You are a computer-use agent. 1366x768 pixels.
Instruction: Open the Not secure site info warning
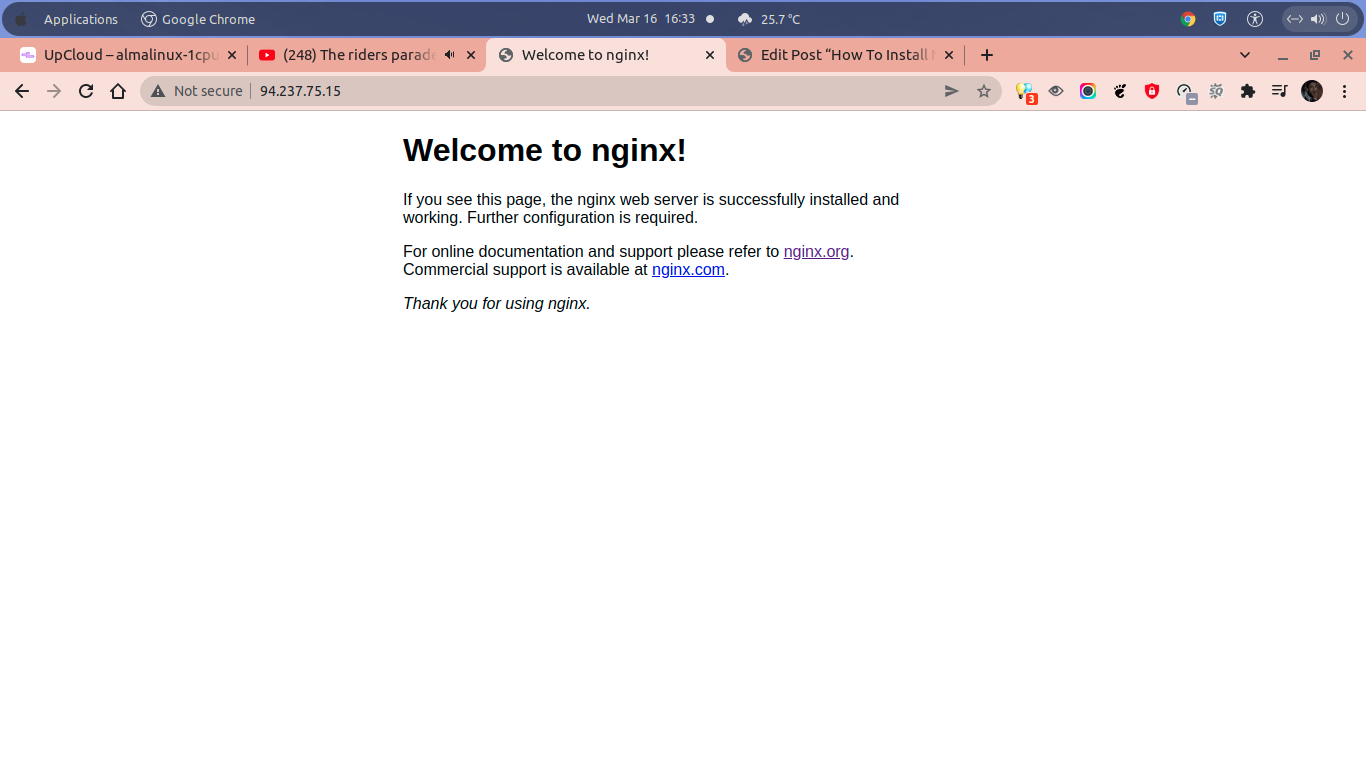[197, 91]
